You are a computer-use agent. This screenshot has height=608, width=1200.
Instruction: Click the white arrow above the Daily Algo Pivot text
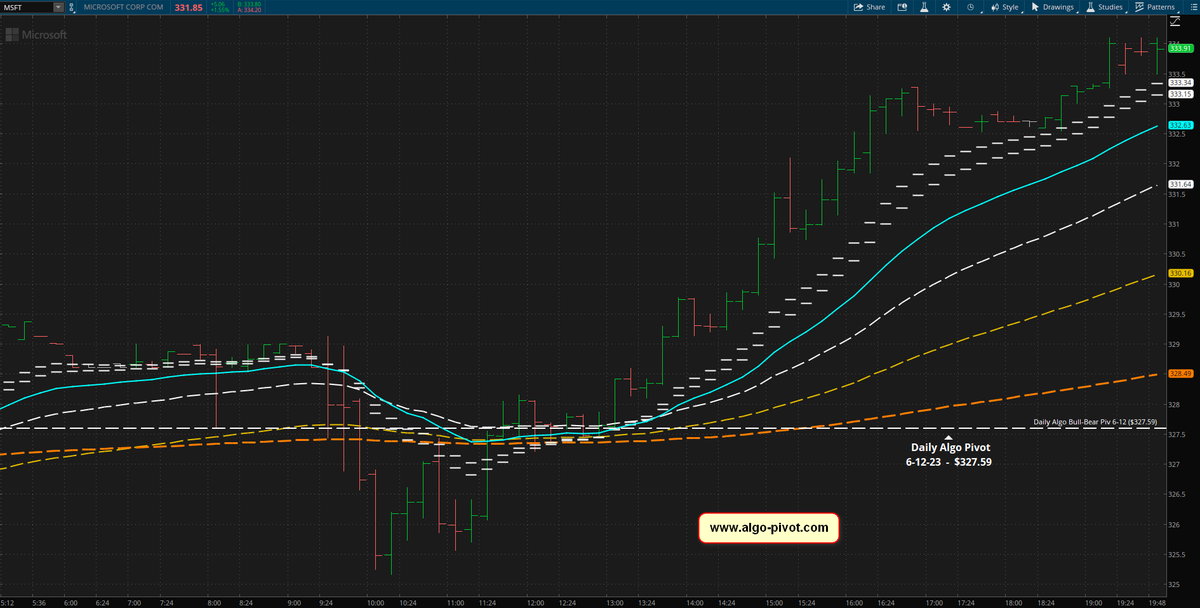[x=948, y=435]
